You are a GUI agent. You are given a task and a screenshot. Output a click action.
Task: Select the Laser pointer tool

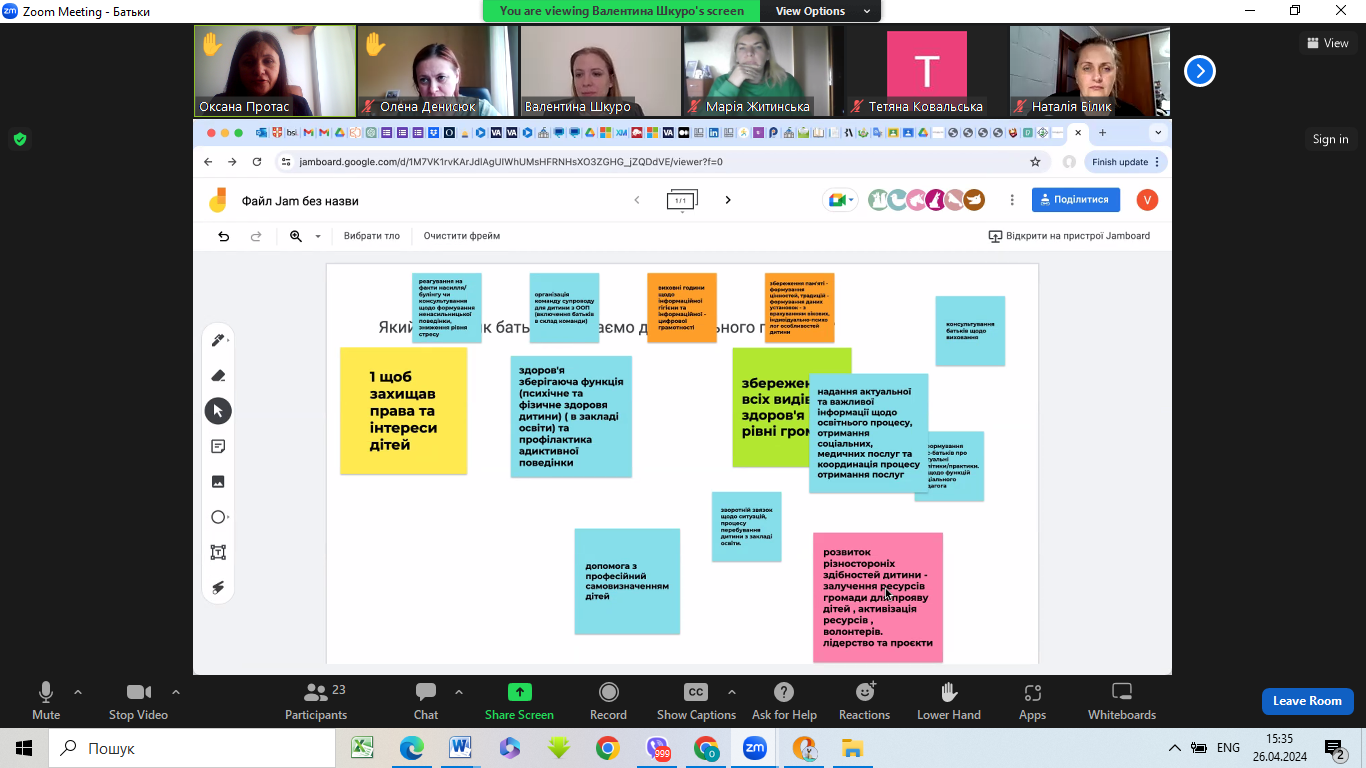click(218, 587)
